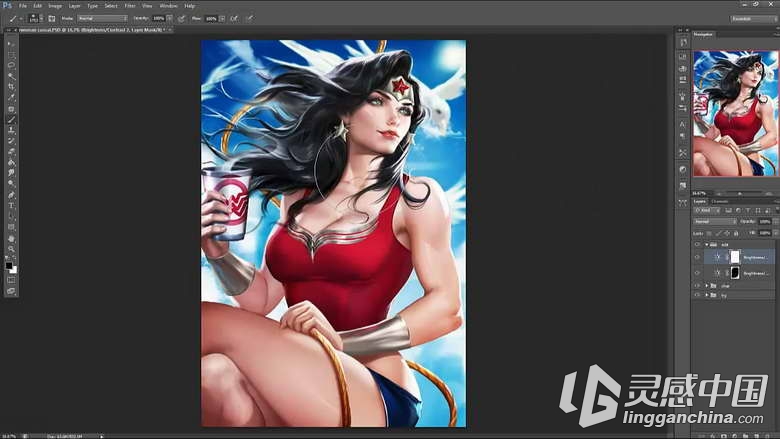Image resolution: width=780 pixels, height=439 pixels.
Task: Select the open PSD document tab
Action: coord(90,30)
